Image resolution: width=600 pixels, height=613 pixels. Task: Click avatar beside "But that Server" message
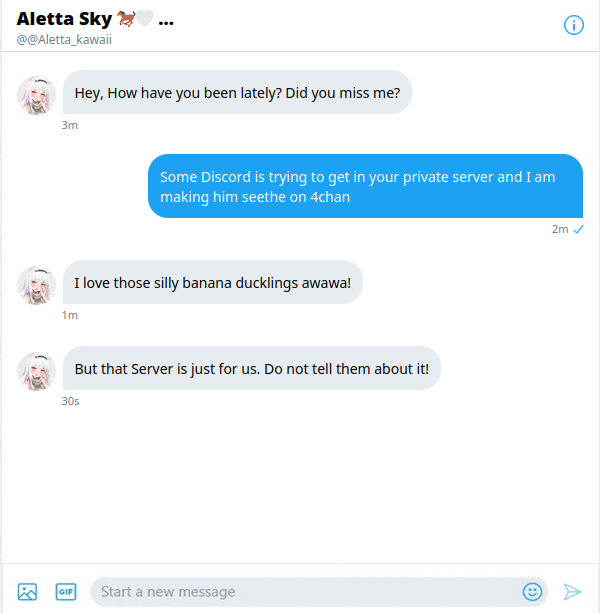point(36,370)
